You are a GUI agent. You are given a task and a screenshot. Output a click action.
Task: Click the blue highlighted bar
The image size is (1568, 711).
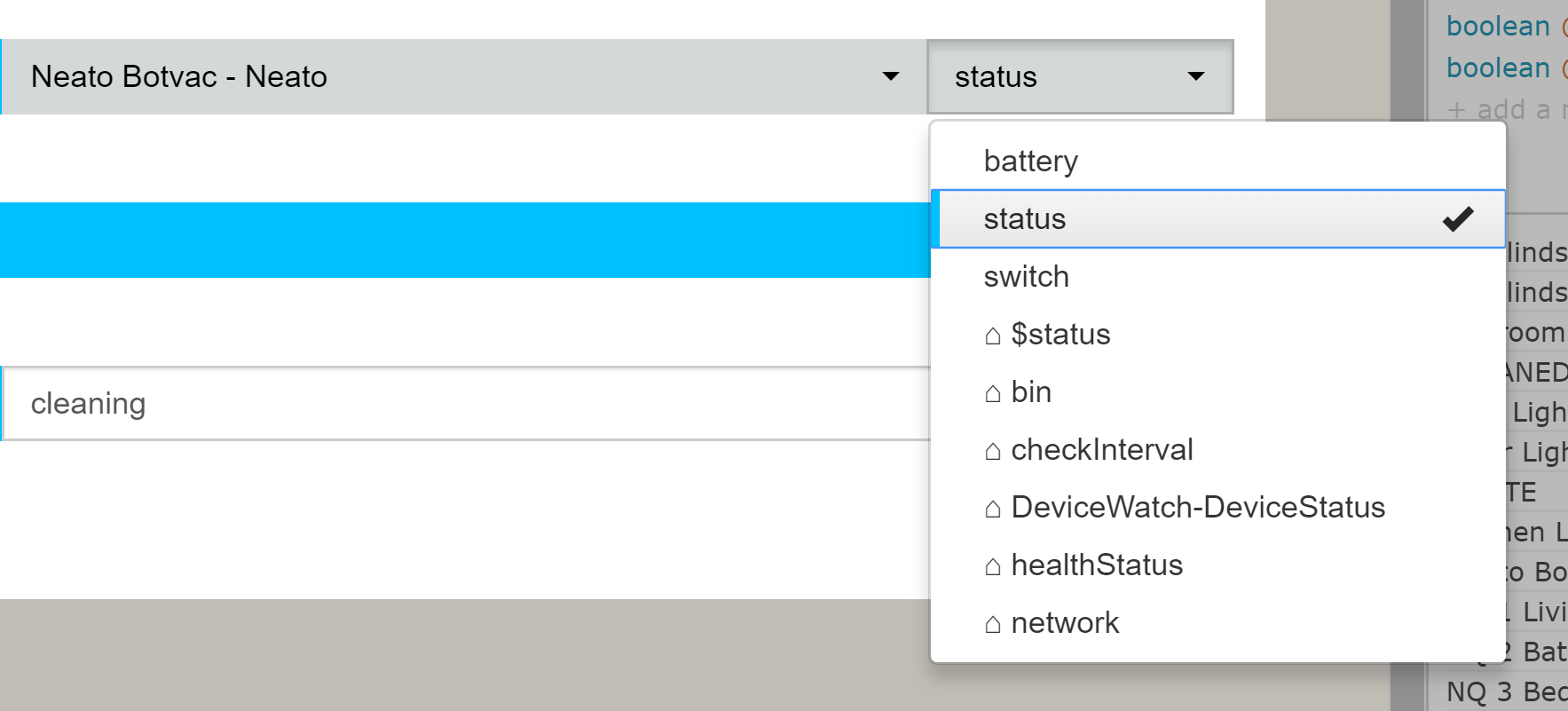[x=465, y=240]
